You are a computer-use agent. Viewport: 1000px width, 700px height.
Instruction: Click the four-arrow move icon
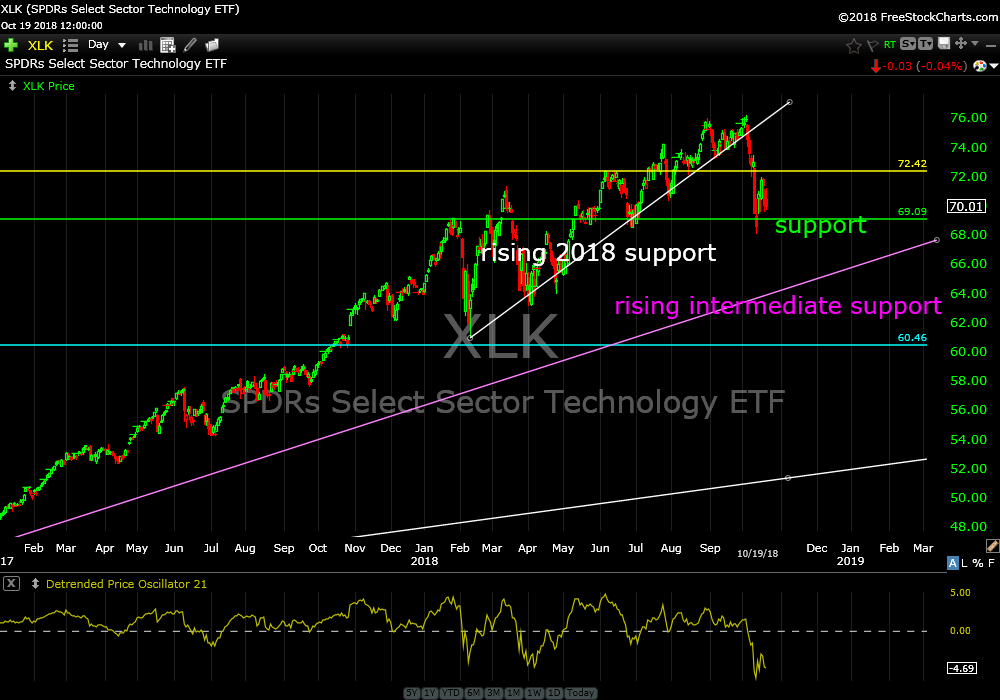pos(960,44)
